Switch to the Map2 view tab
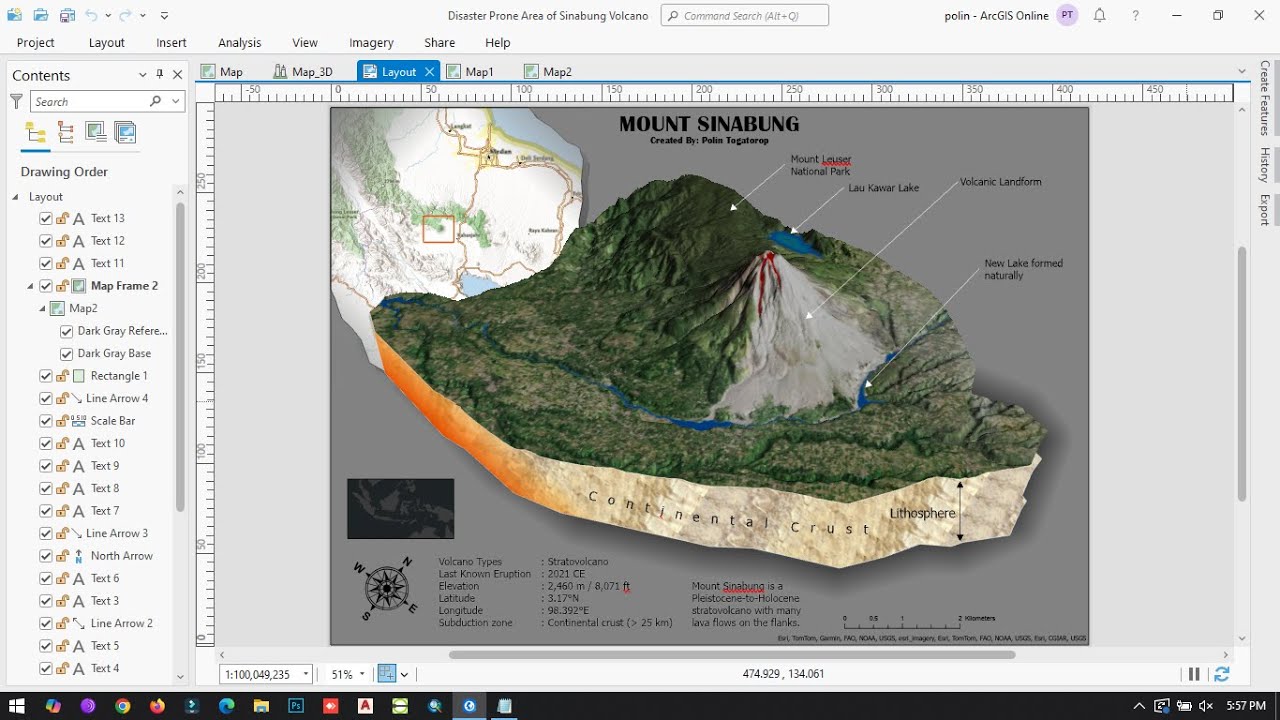Image resolution: width=1280 pixels, height=720 pixels. (x=548, y=72)
